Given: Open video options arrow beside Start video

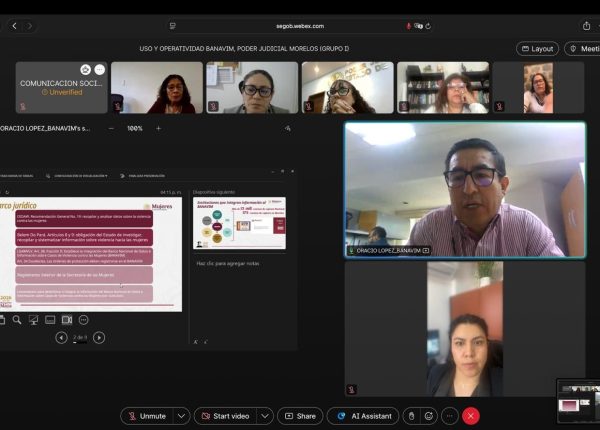Looking at the screenshot, I should click(x=265, y=416).
